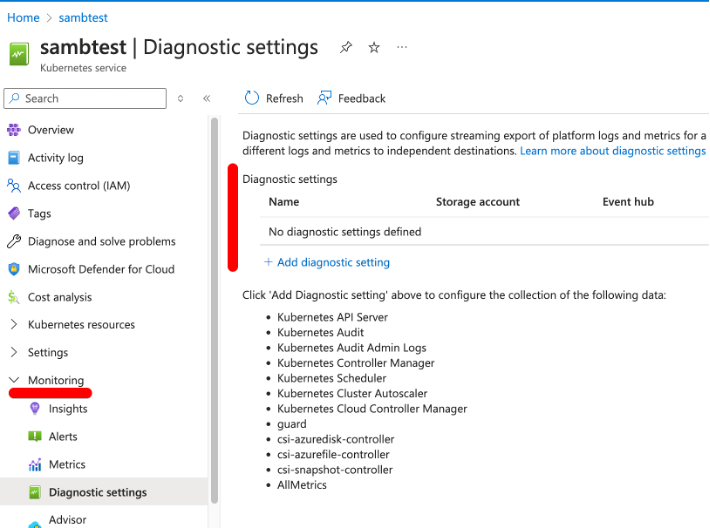Screen dimensions: 710x528
Task: Mark sambtest as favorite with star icon
Action: coord(374,47)
